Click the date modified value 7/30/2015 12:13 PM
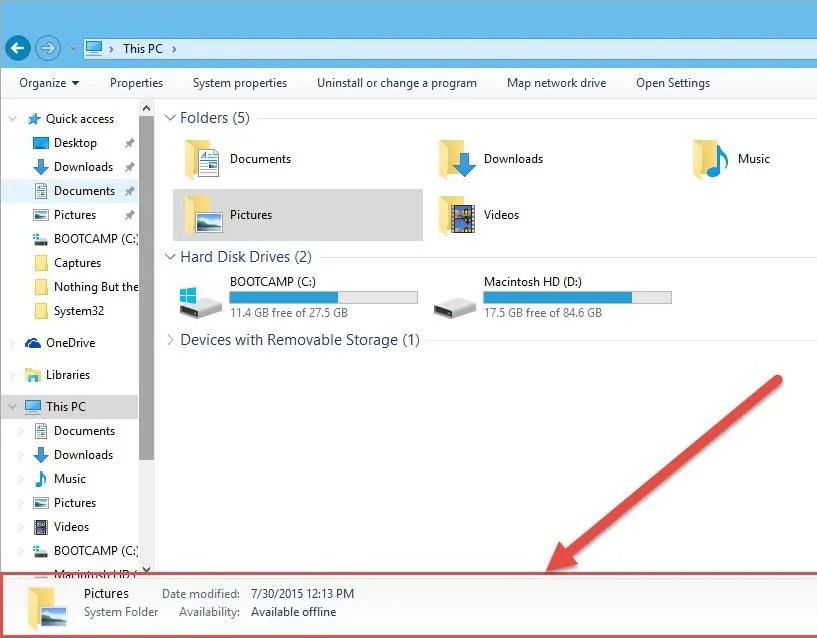 [x=302, y=594]
